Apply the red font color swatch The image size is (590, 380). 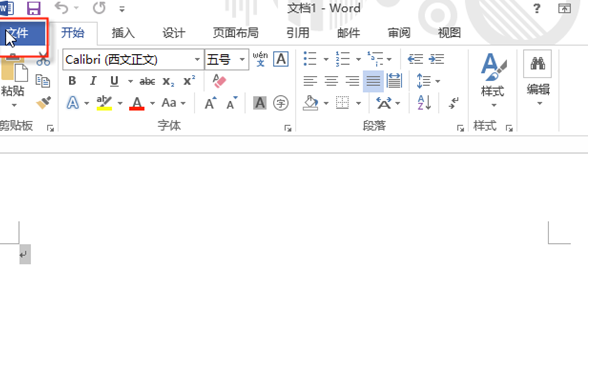pyautogui.click(x=137, y=103)
